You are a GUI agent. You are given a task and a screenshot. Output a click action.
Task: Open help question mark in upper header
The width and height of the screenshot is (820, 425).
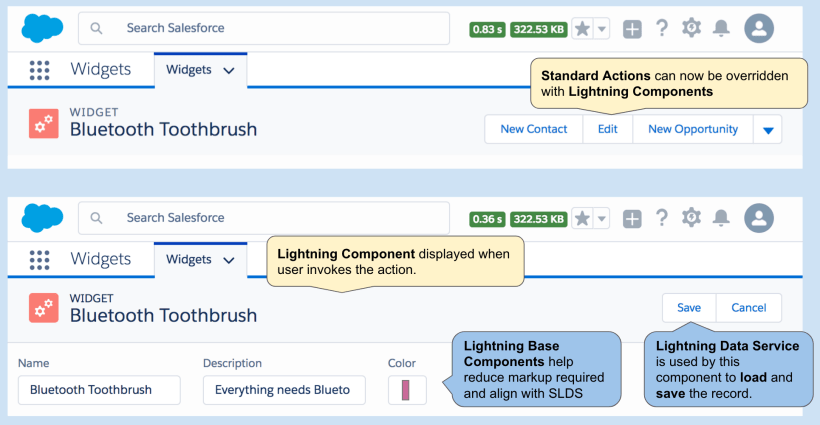(662, 28)
